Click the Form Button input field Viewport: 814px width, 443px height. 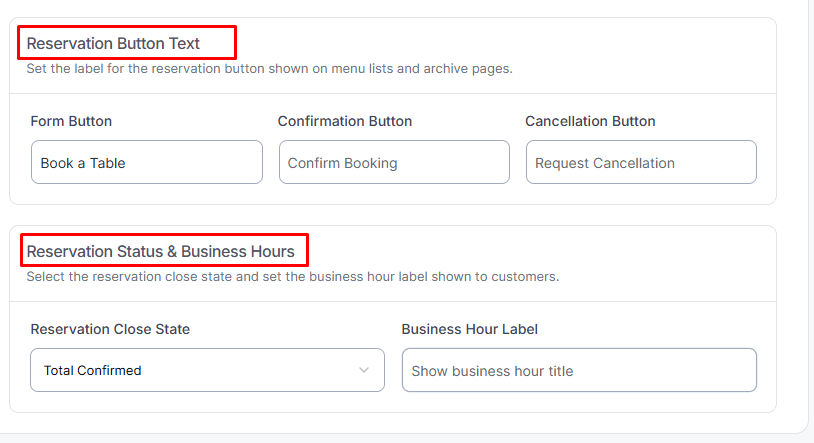tap(146, 162)
